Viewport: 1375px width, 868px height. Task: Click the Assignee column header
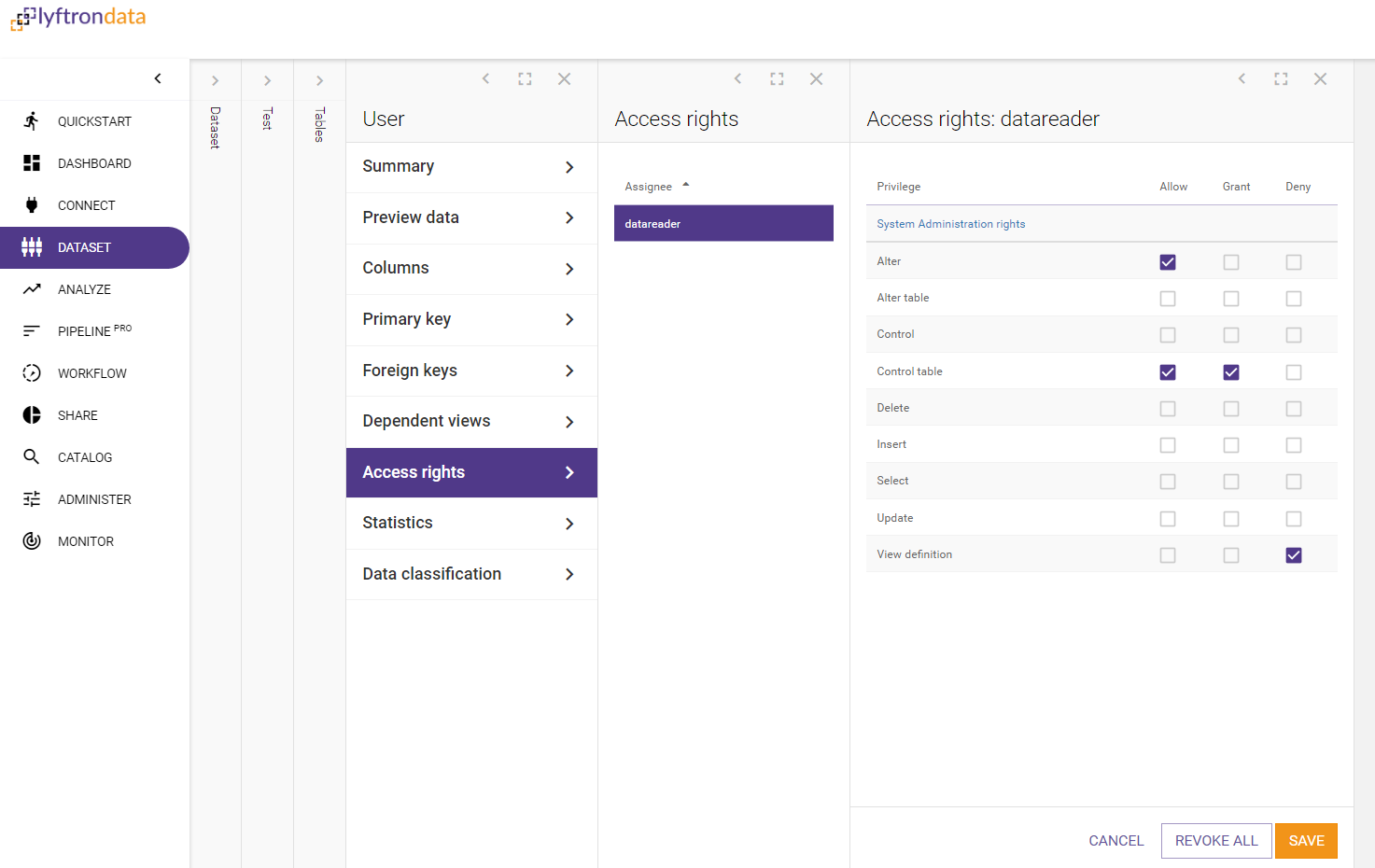(x=648, y=187)
